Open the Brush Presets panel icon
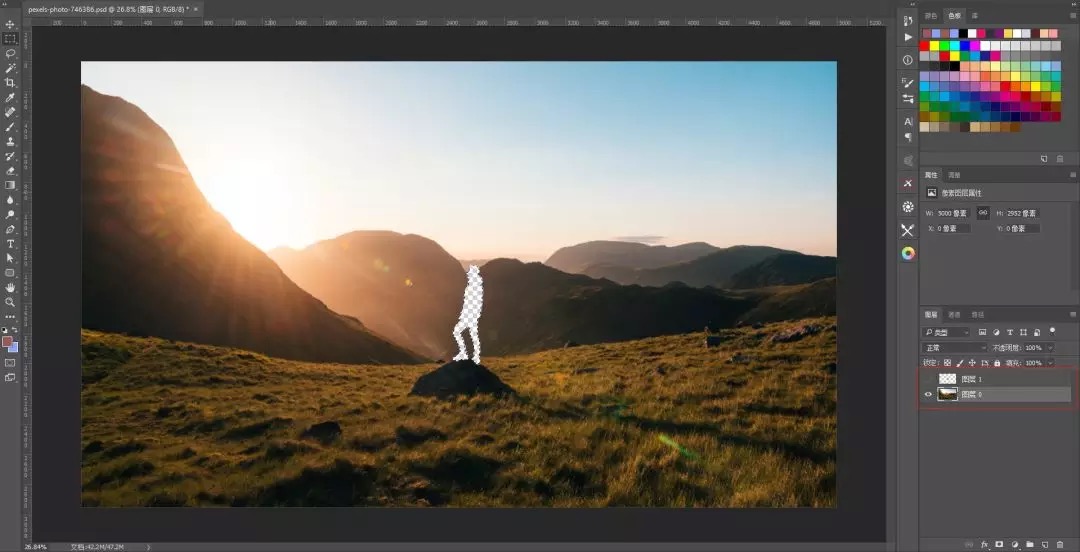The width and height of the screenshot is (1080, 552). (908, 99)
